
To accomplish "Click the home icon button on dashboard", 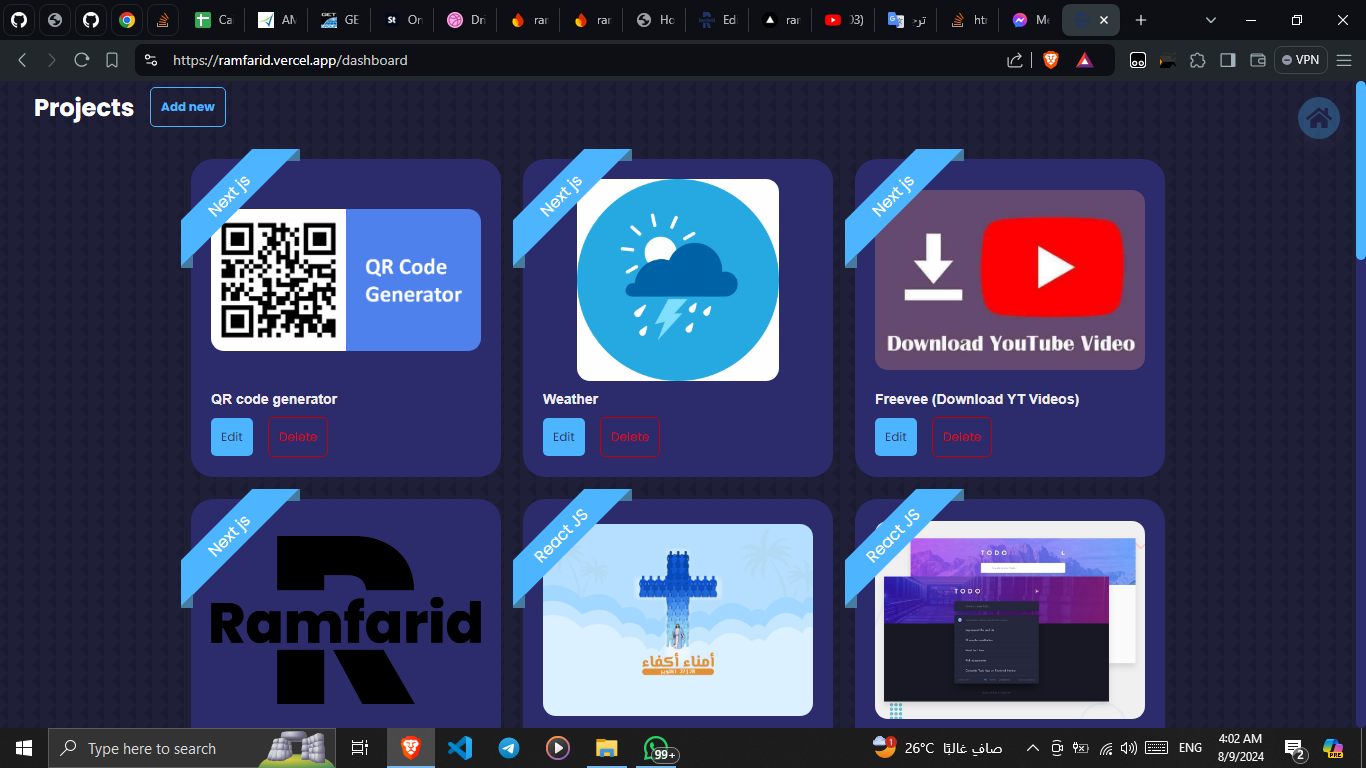I will click(x=1319, y=118).
